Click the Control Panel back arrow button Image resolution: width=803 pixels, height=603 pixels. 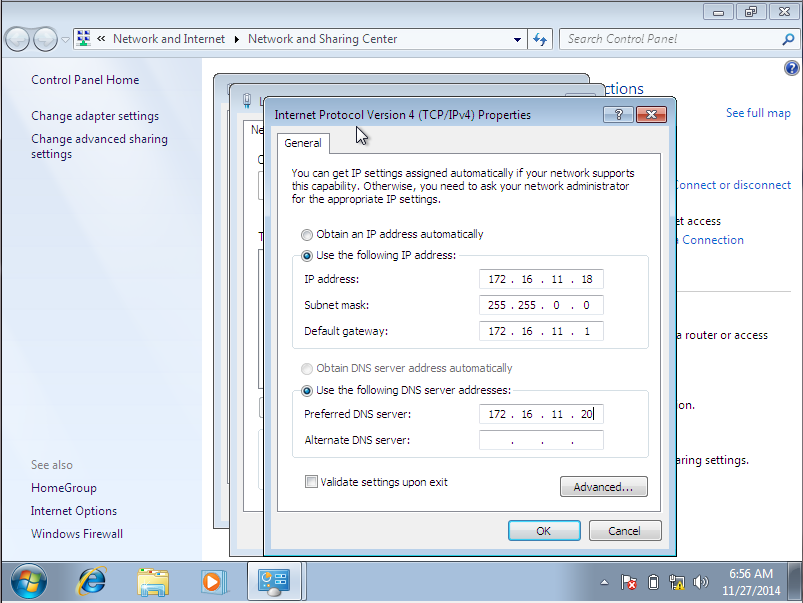17,39
